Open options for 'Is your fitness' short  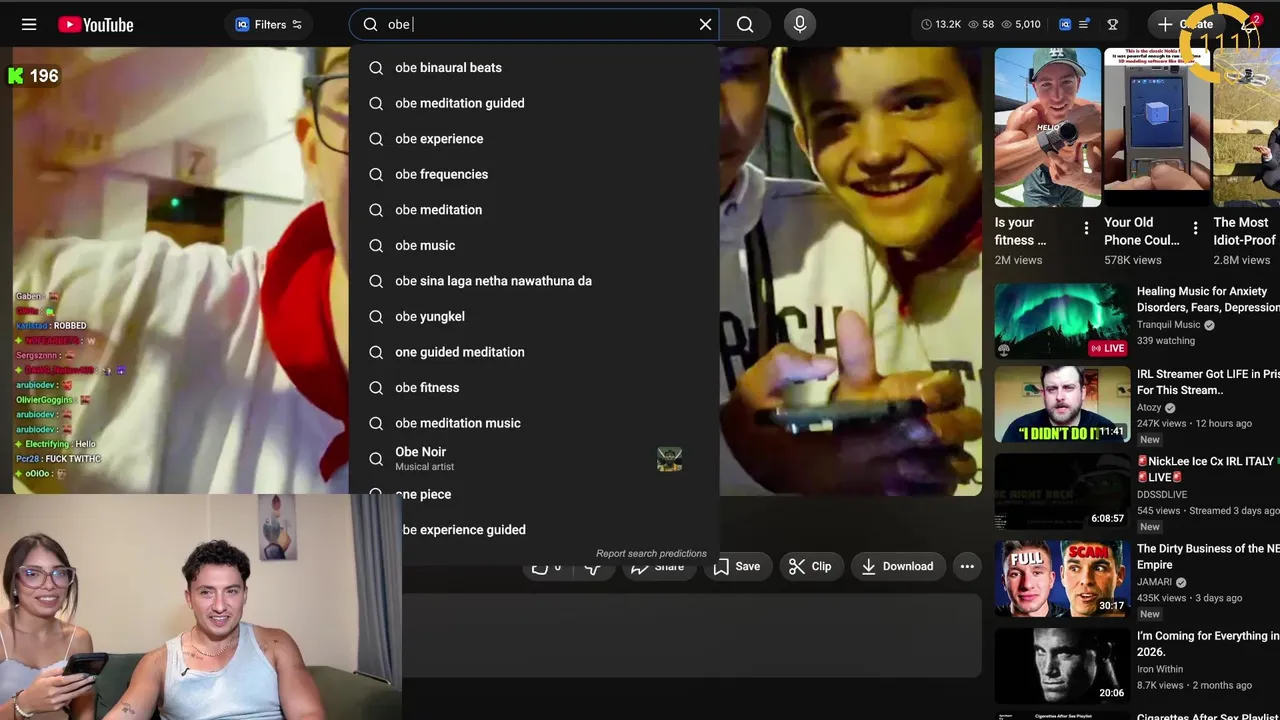coord(1086,228)
